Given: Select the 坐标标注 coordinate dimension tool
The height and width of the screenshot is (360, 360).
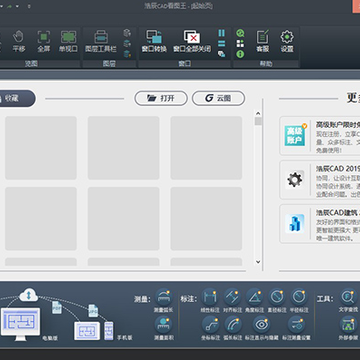Looking at the screenshot, I should (x=210, y=328).
